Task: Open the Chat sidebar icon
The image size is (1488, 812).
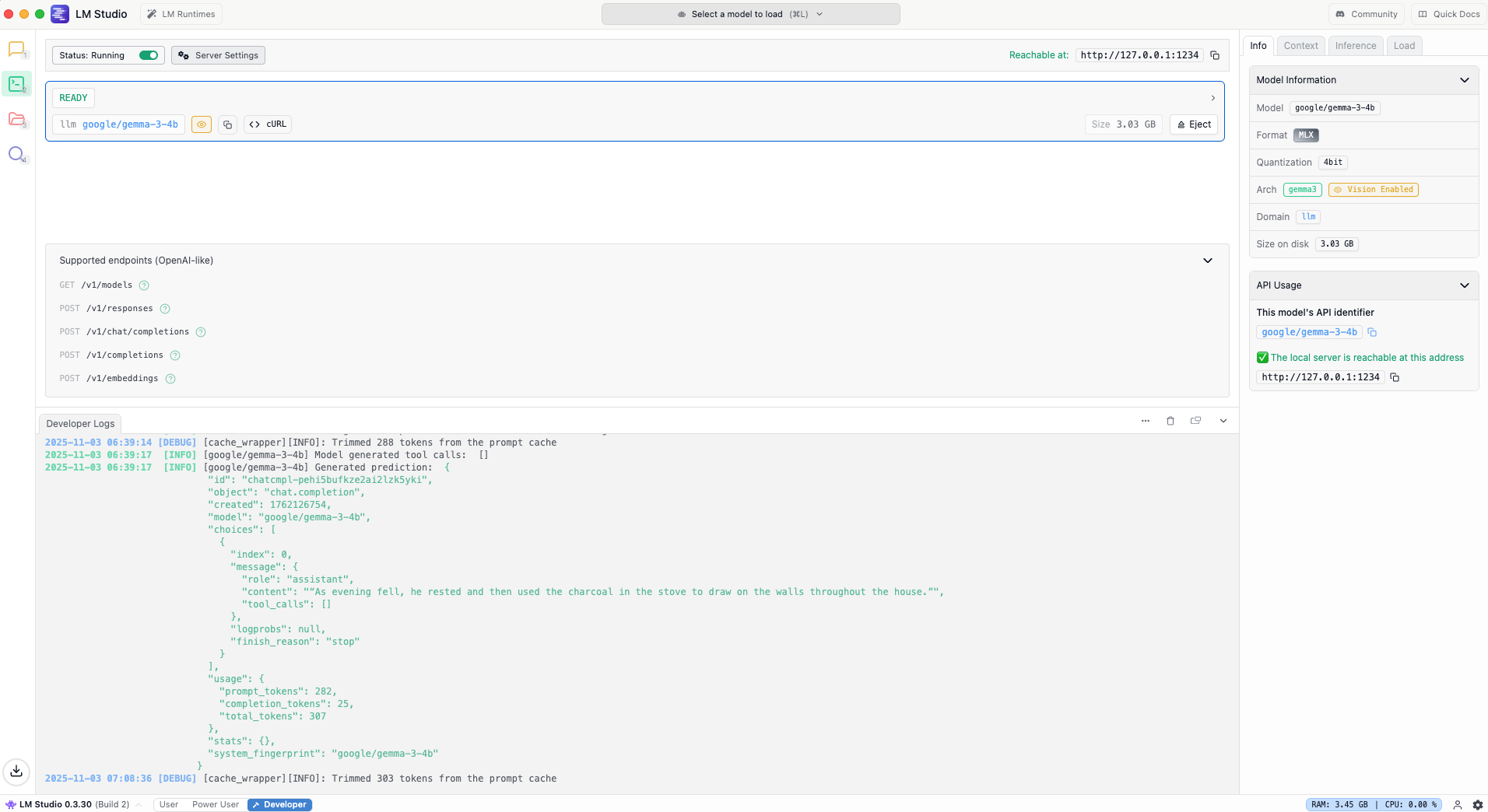Action: (x=16, y=49)
